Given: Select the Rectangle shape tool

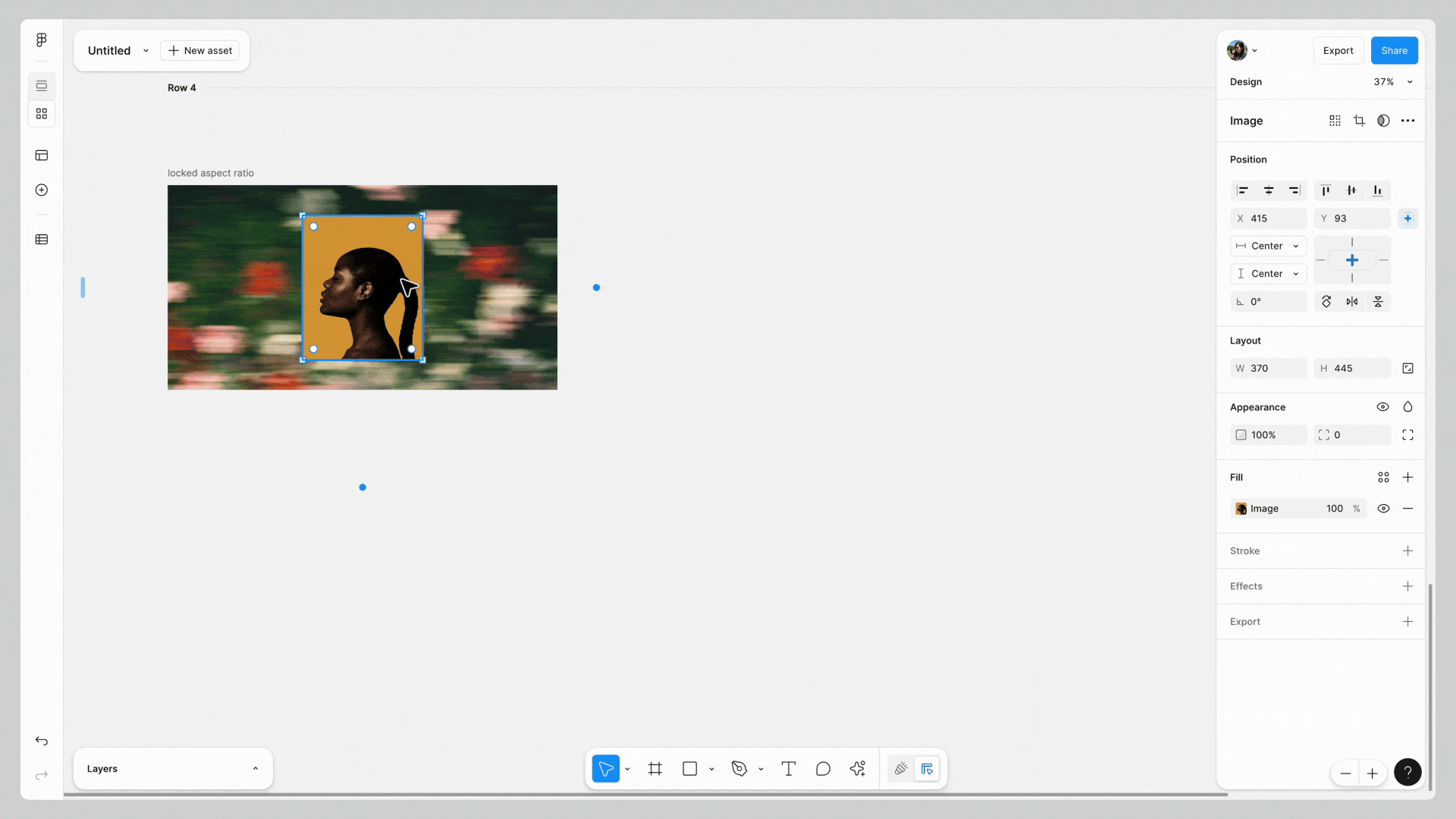Looking at the screenshot, I should click(690, 769).
